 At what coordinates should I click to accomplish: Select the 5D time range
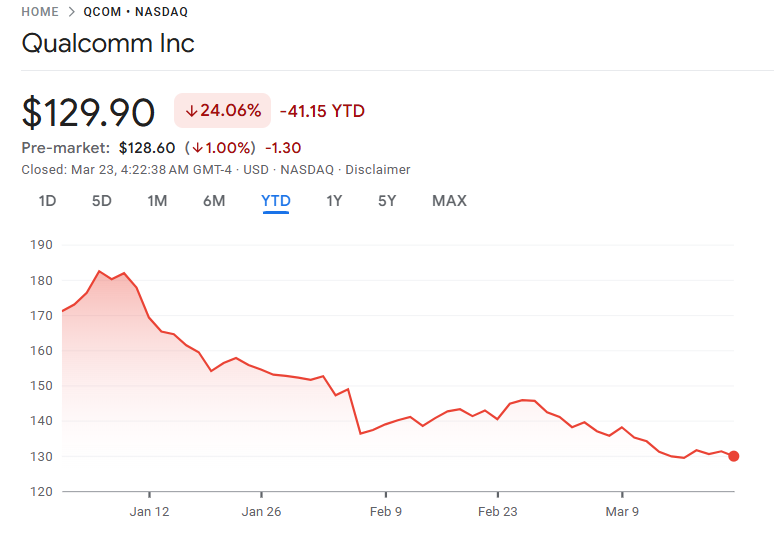point(102,201)
